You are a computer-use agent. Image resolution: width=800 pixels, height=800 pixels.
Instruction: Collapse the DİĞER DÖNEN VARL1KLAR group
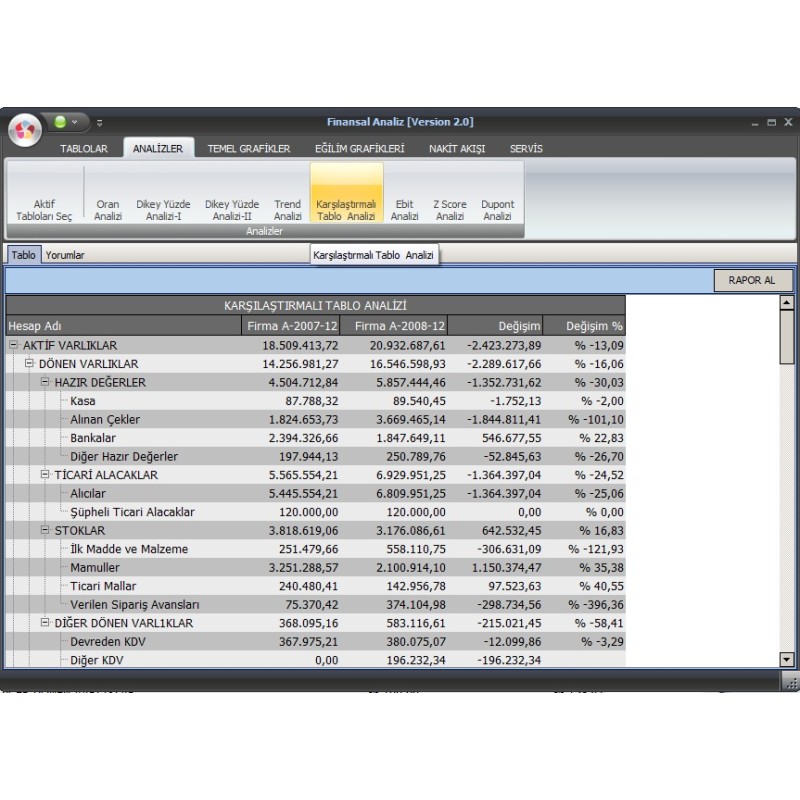(45, 622)
